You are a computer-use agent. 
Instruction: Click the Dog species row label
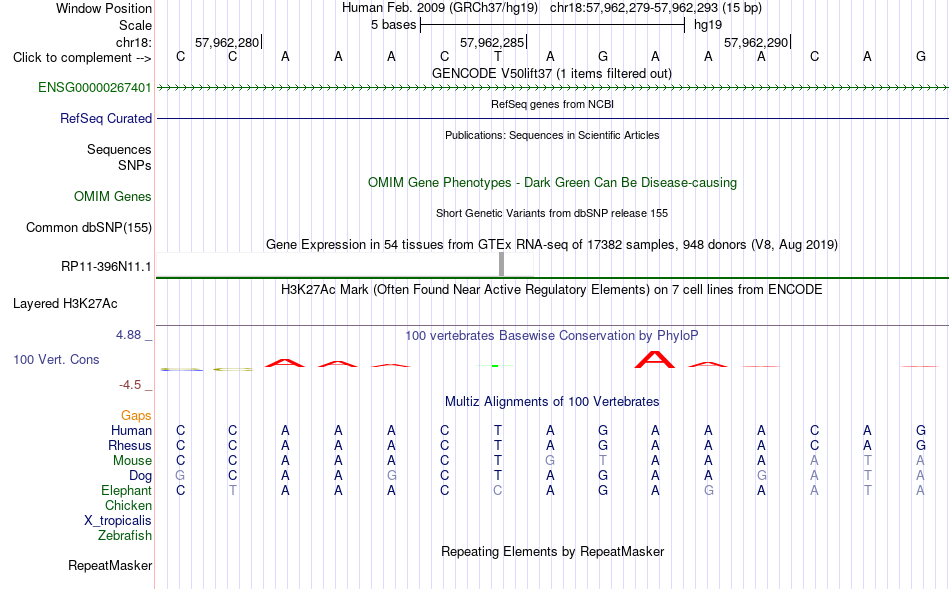[x=140, y=476]
